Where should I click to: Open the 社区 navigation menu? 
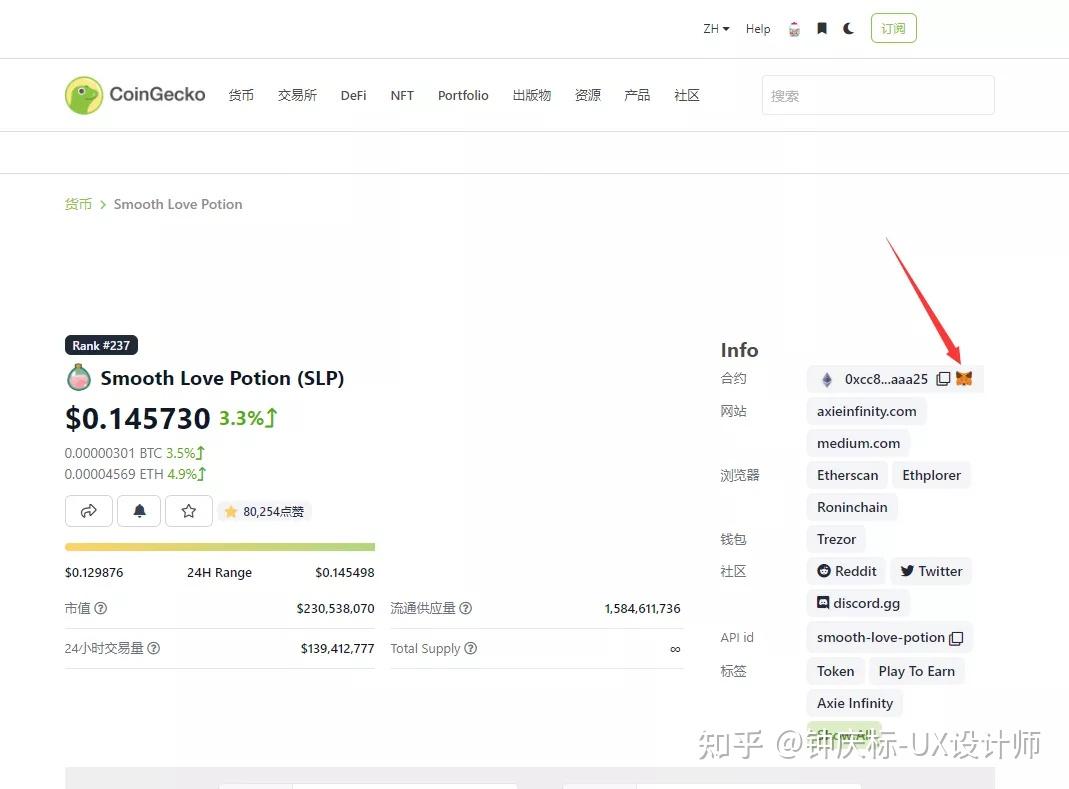pos(687,95)
